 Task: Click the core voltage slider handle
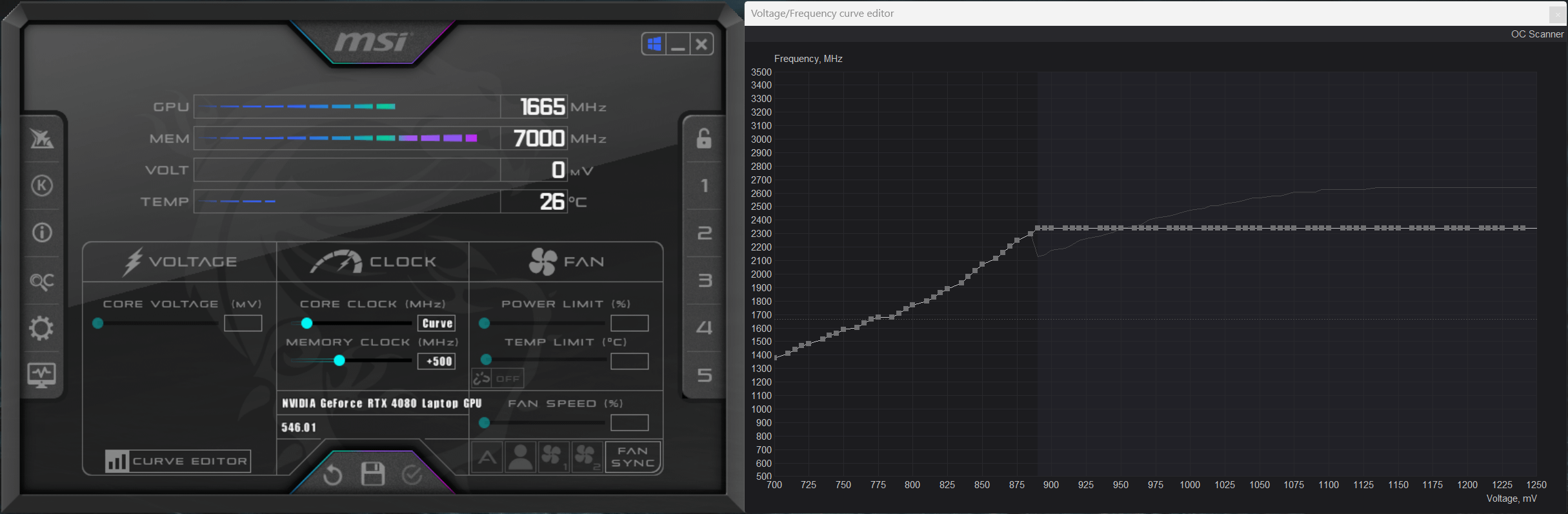click(x=98, y=323)
